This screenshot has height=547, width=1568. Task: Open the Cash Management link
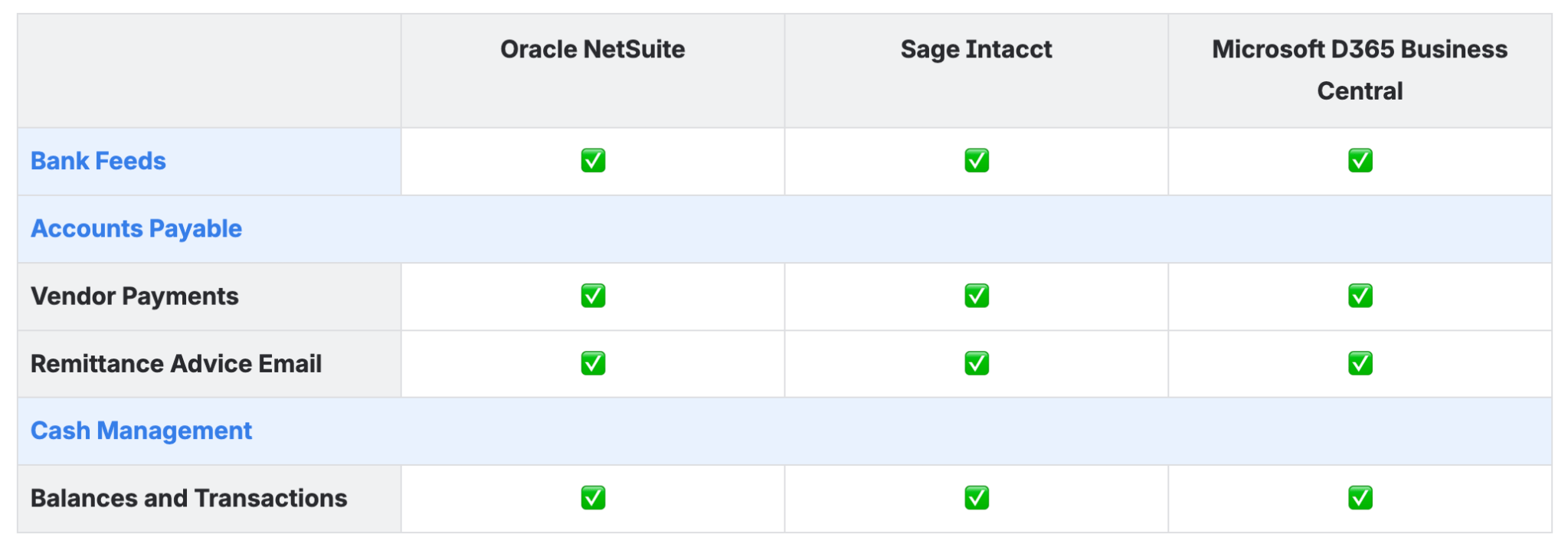[x=141, y=431]
